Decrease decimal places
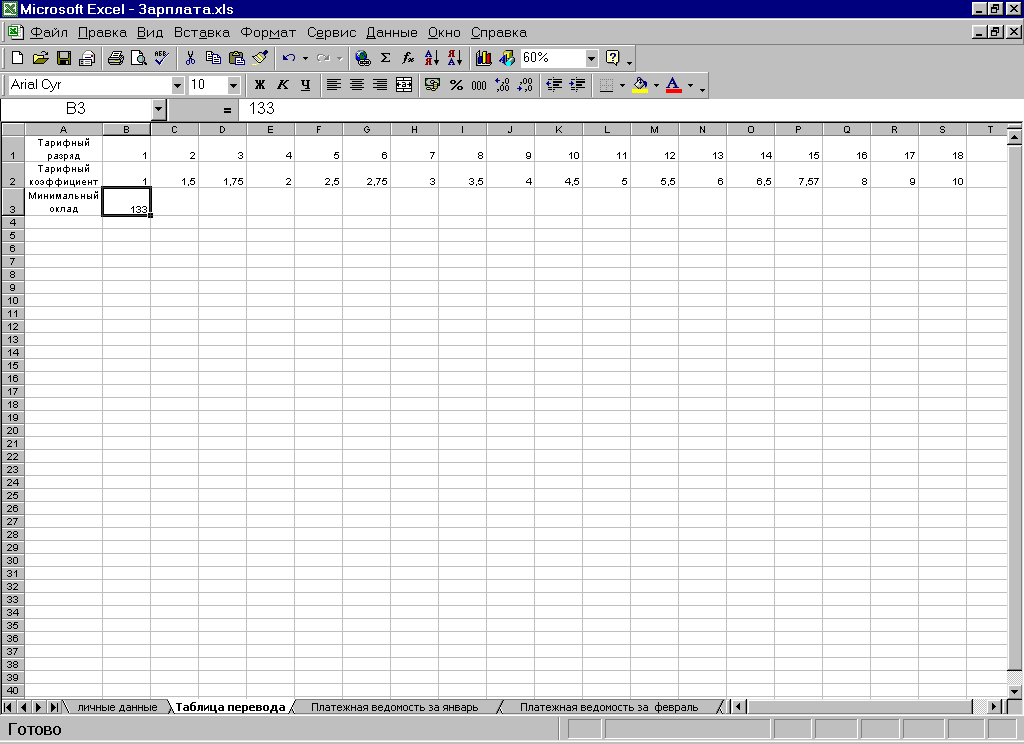 coord(525,85)
